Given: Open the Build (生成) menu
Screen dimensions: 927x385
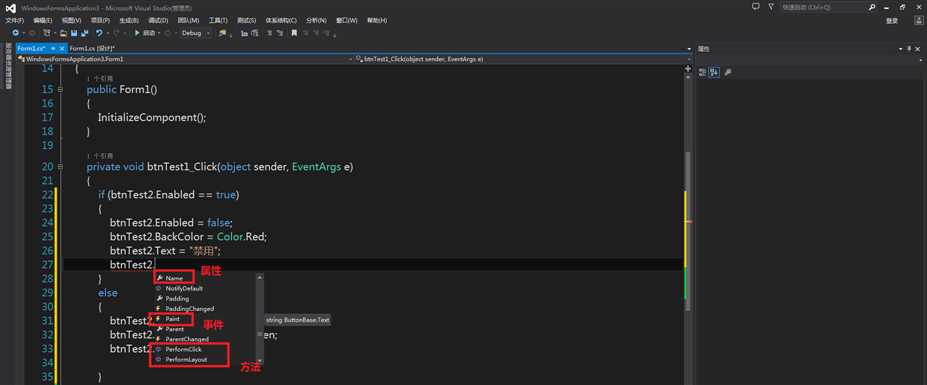Looking at the screenshot, I should [129, 20].
